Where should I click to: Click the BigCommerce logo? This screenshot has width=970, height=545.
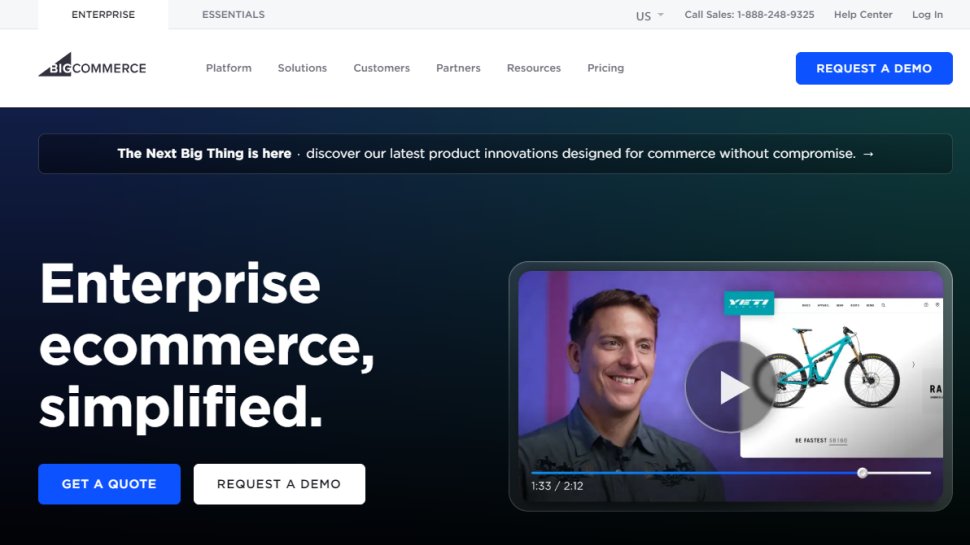(x=92, y=67)
